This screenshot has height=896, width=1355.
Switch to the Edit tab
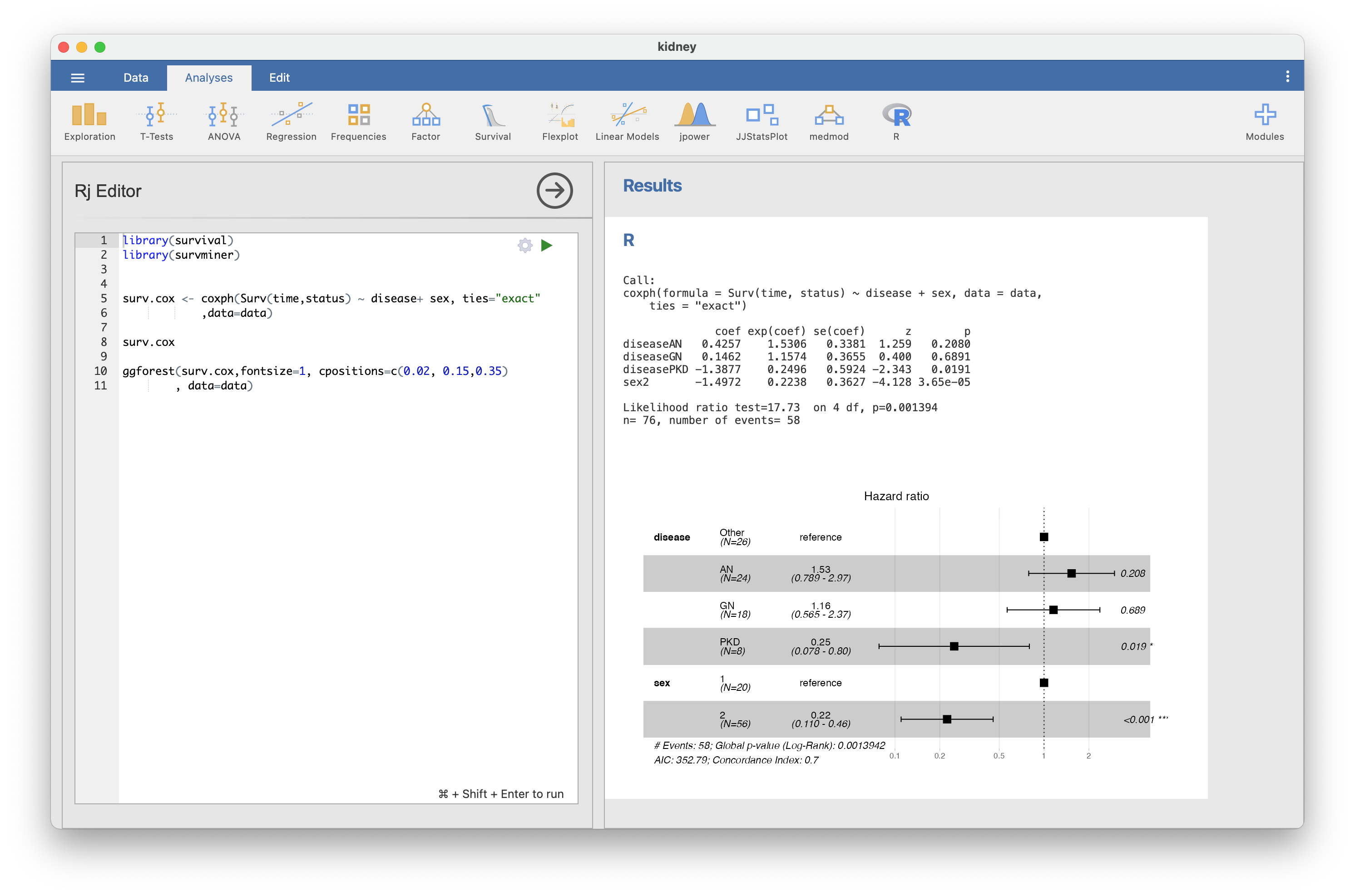(x=279, y=78)
